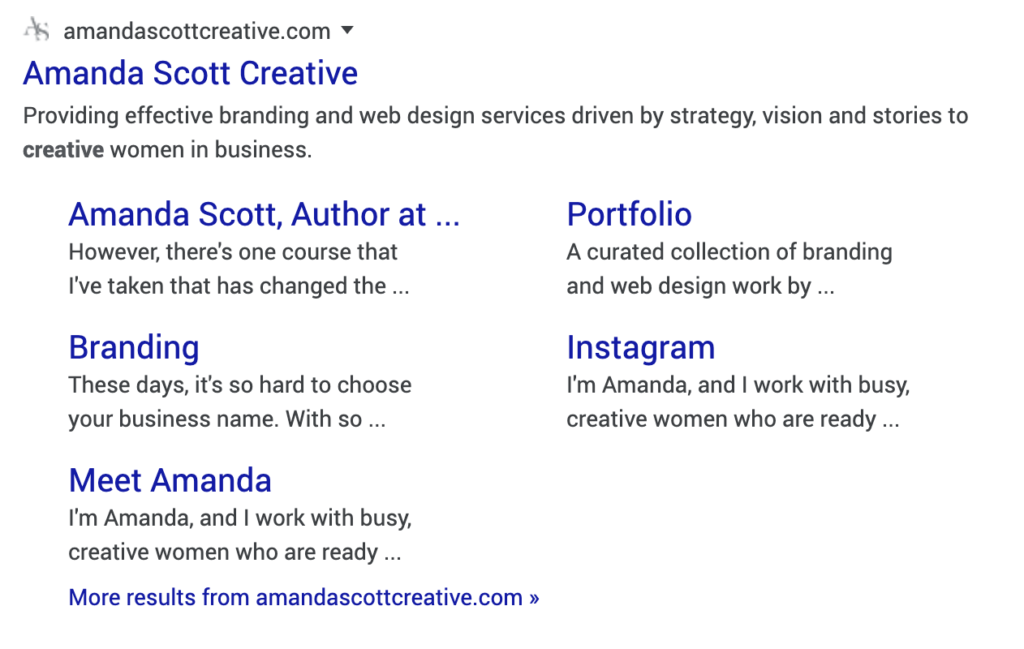This screenshot has height=649, width=1024.
Task: Open dropdown arrow beside amandascottcreative.com
Action: click(347, 30)
